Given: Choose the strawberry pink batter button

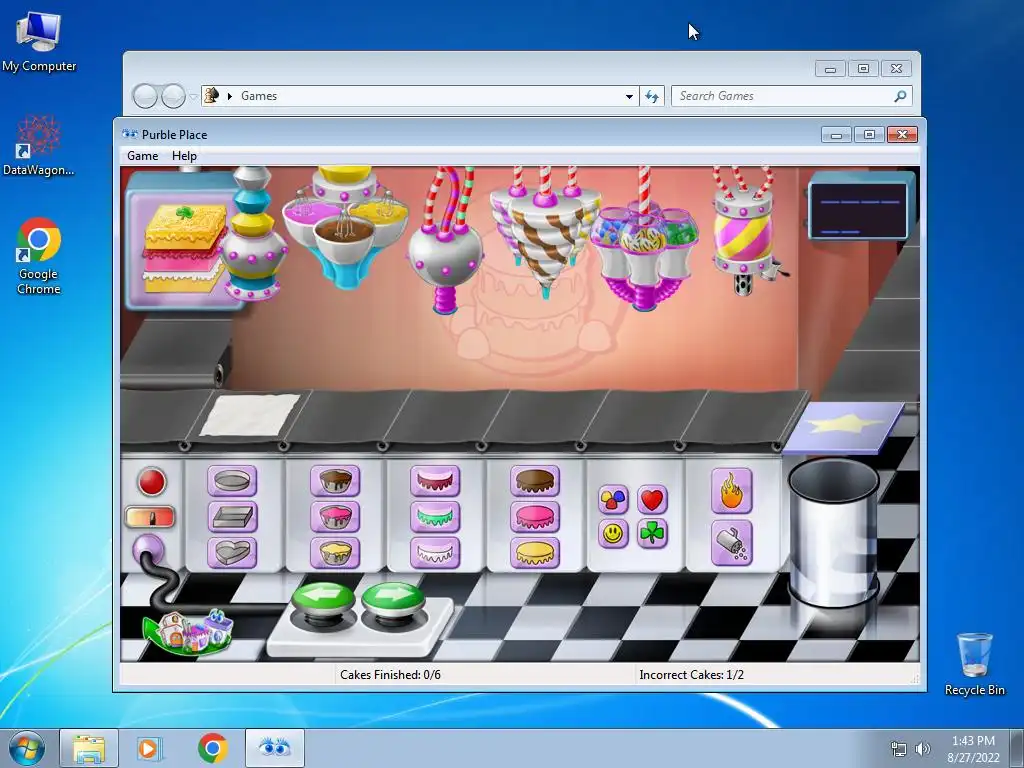Looking at the screenshot, I should pos(335,517).
